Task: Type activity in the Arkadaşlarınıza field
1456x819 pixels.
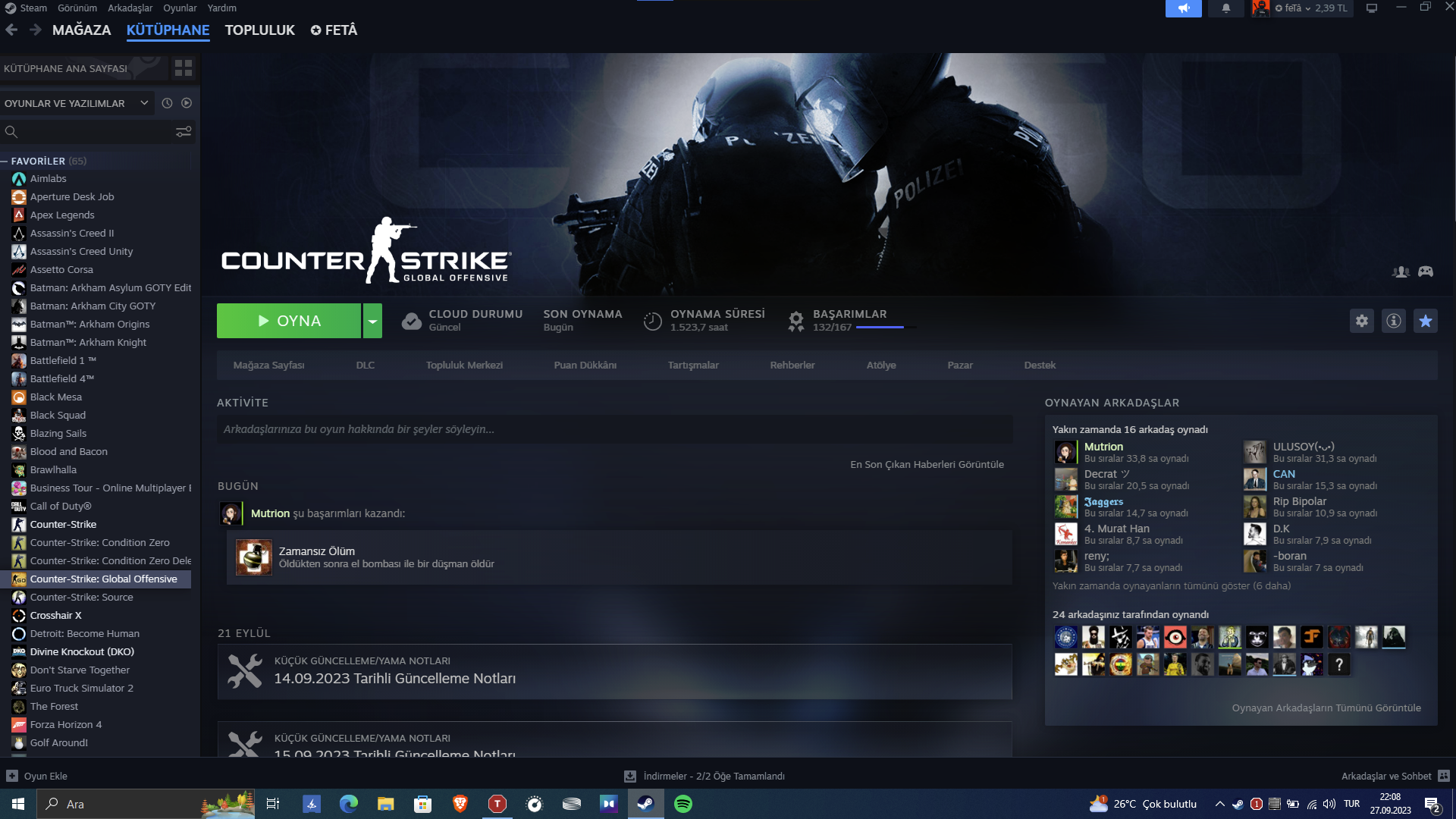Action: point(614,429)
